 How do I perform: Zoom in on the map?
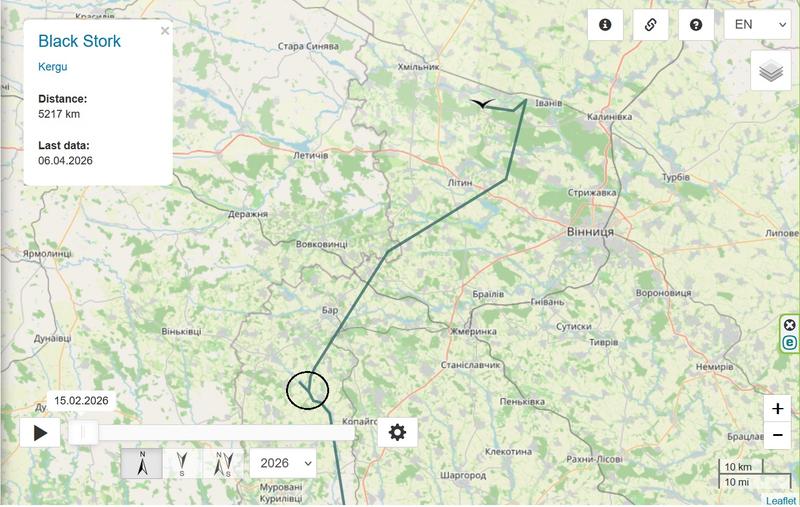point(778,409)
